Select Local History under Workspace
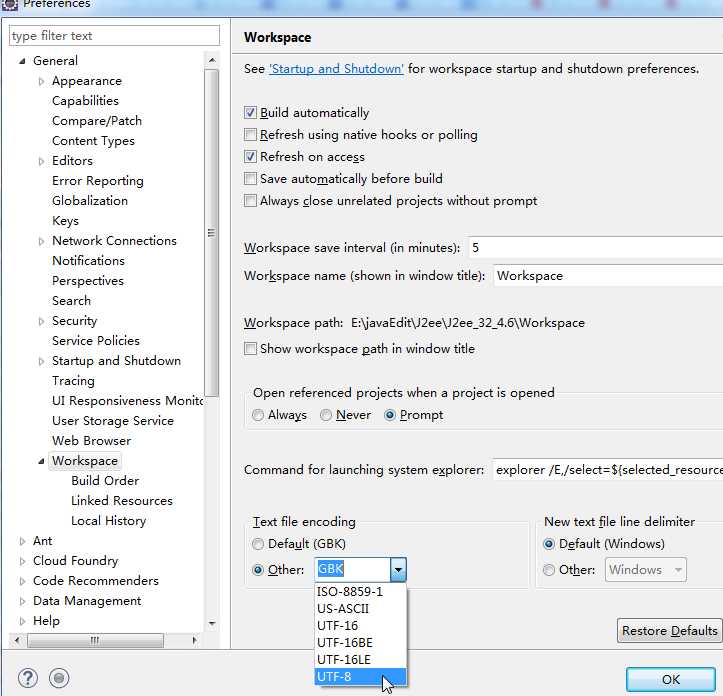Image resolution: width=723 pixels, height=696 pixels. (x=108, y=521)
